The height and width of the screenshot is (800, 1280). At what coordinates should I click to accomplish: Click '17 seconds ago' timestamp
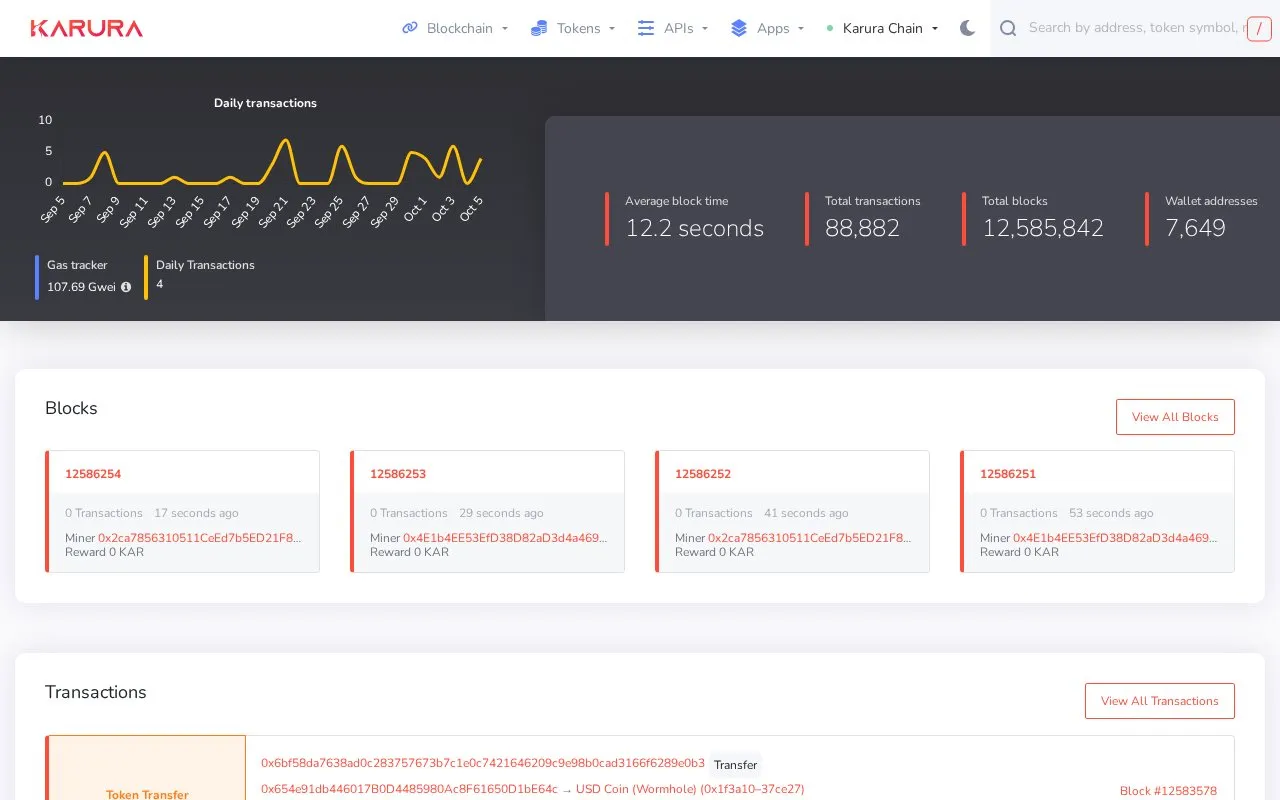[x=196, y=513]
